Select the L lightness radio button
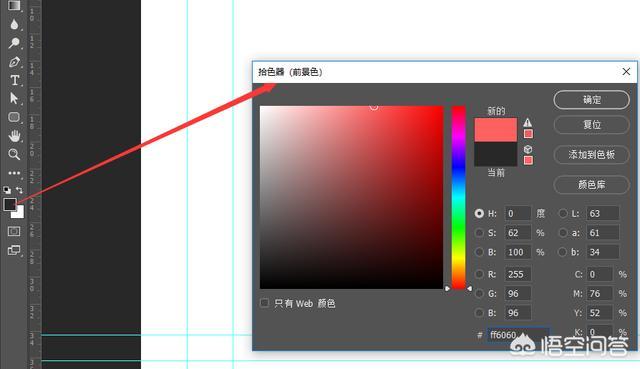 pos(563,213)
